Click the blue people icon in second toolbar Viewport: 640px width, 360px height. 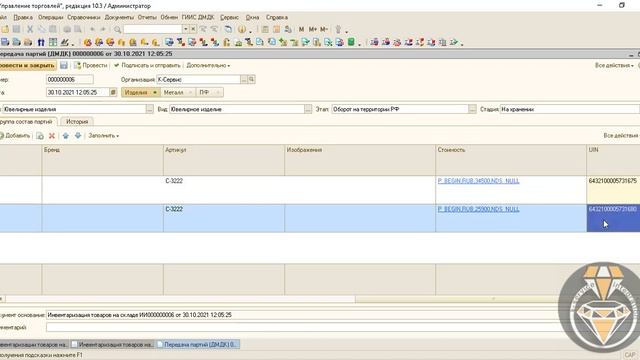coord(41,42)
